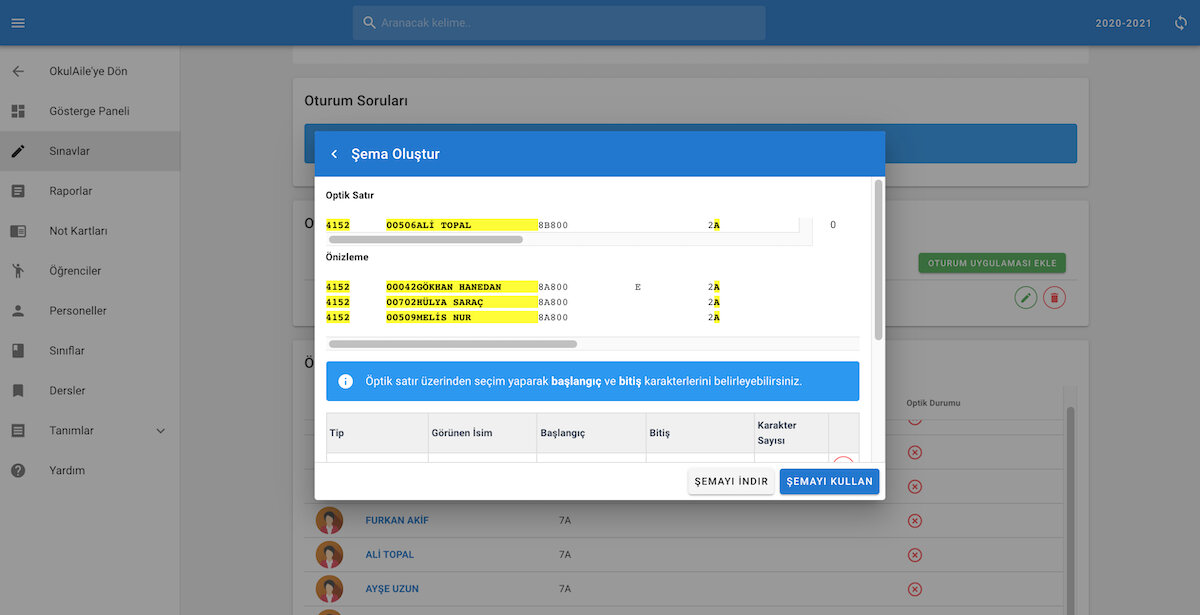The image size is (1200, 615).
Task: Click the red optik status icon for FURKAN AKİF
Action: point(914,520)
